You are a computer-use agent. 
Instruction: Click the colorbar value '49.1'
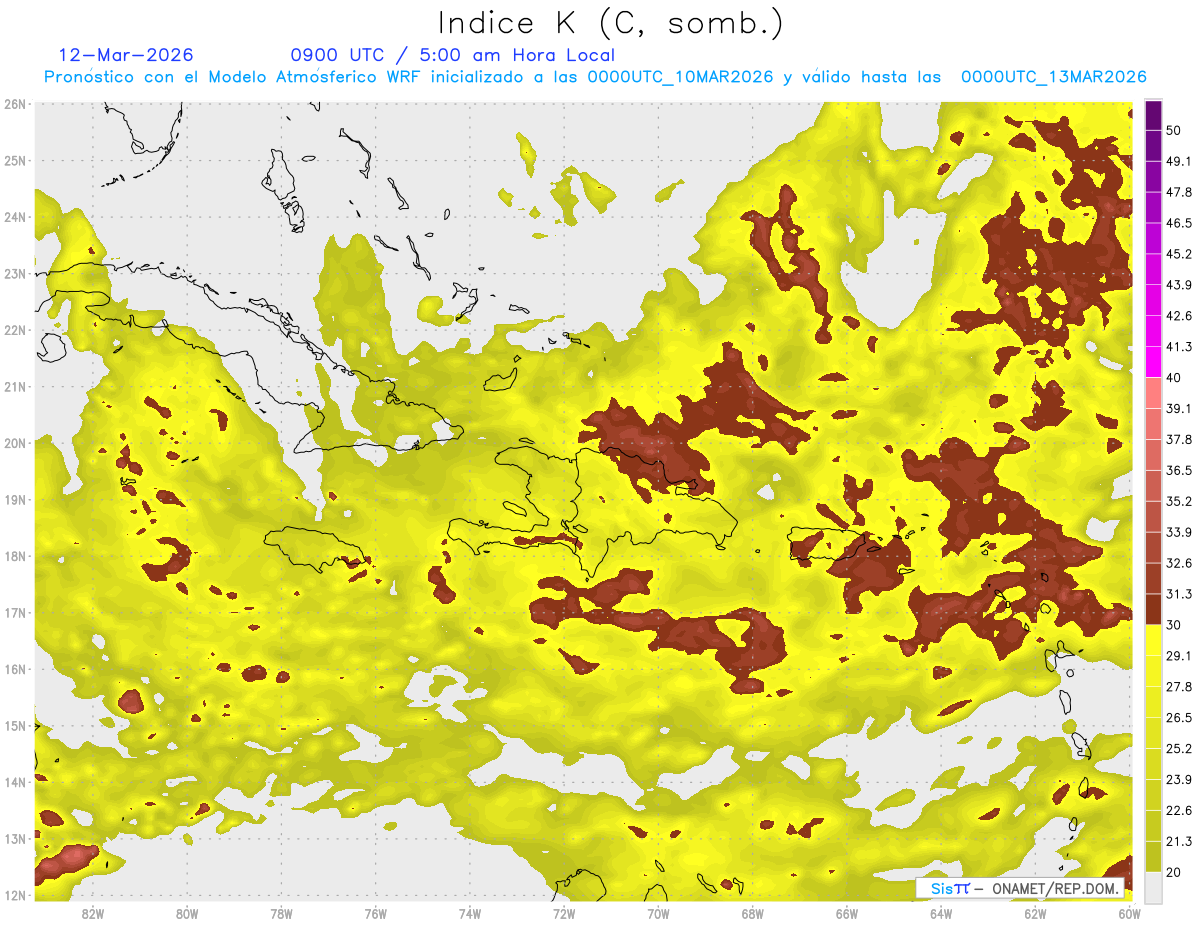pyautogui.click(x=1179, y=161)
